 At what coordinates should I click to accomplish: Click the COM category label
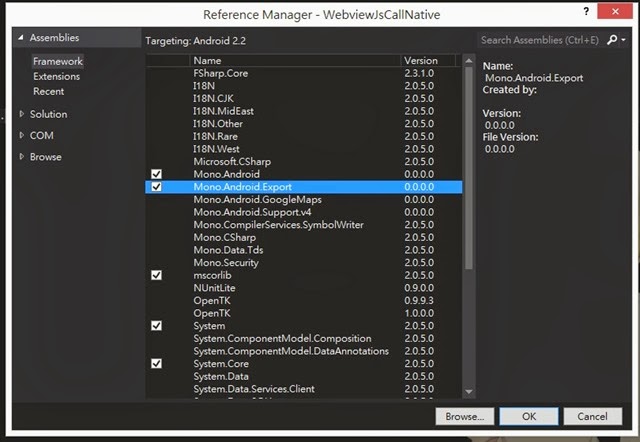[42, 135]
